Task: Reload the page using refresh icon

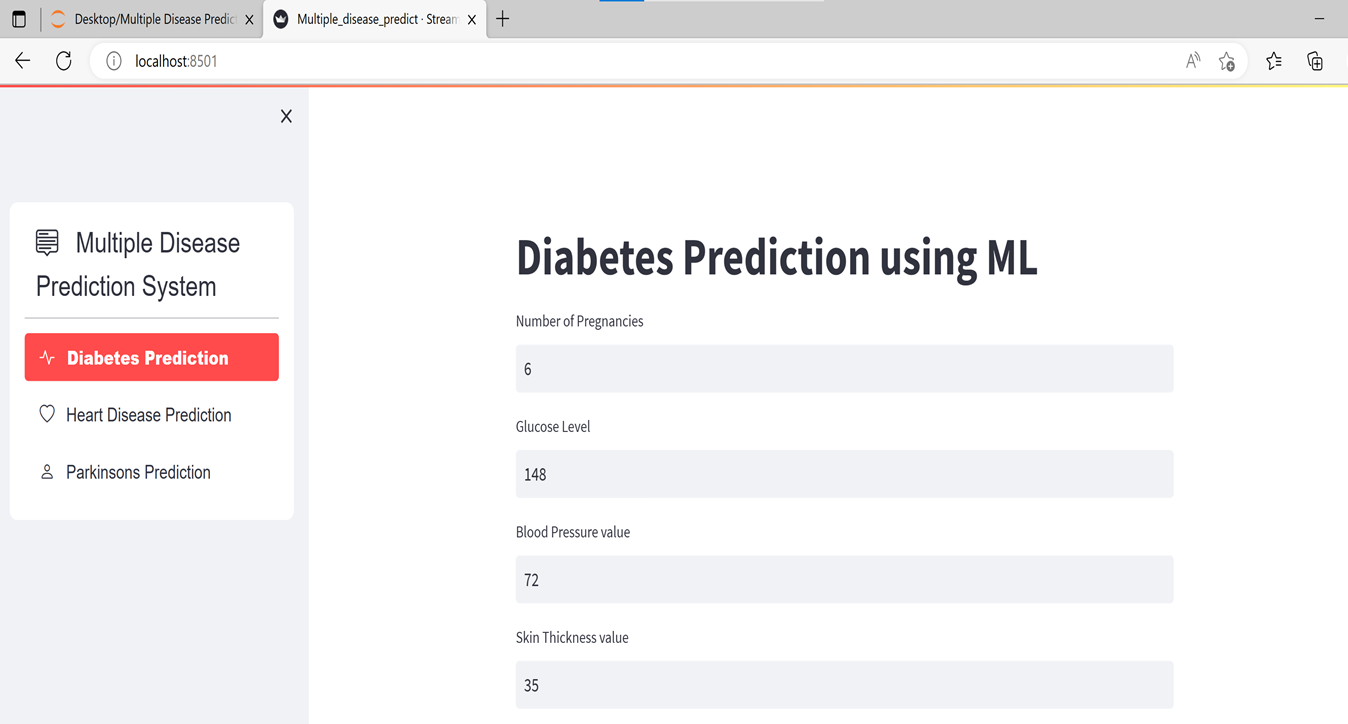Action: 64,61
